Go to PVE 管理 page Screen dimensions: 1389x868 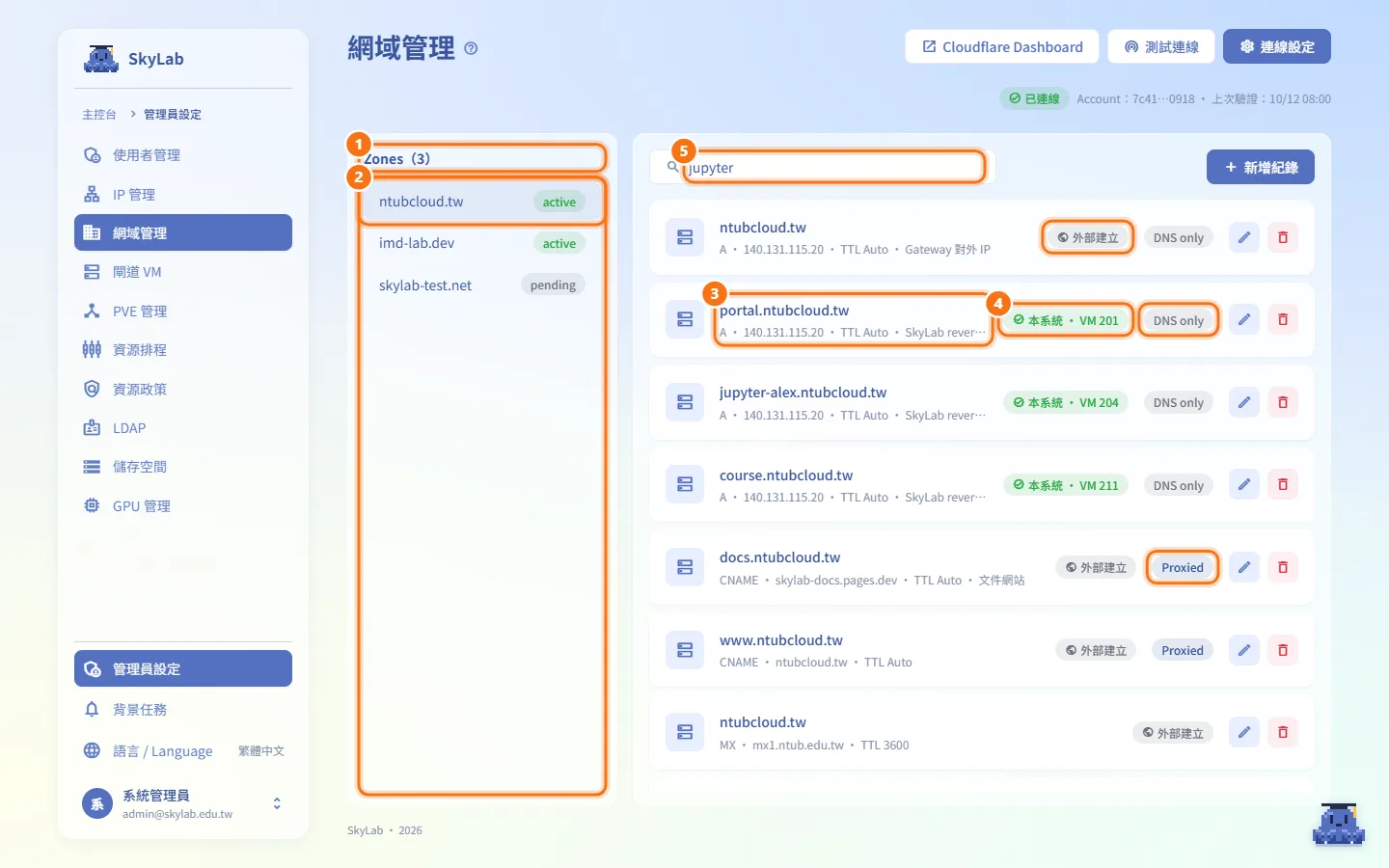tap(183, 311)
